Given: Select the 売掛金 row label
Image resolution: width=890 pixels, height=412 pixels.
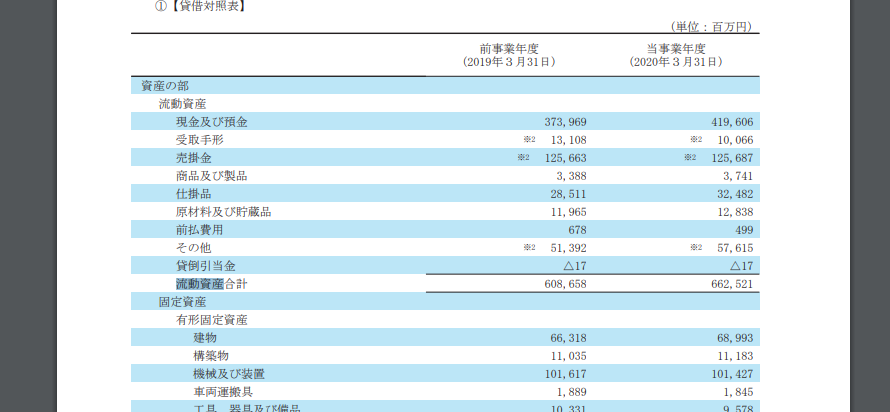Looking at the screenshot, I should point(194,158).
